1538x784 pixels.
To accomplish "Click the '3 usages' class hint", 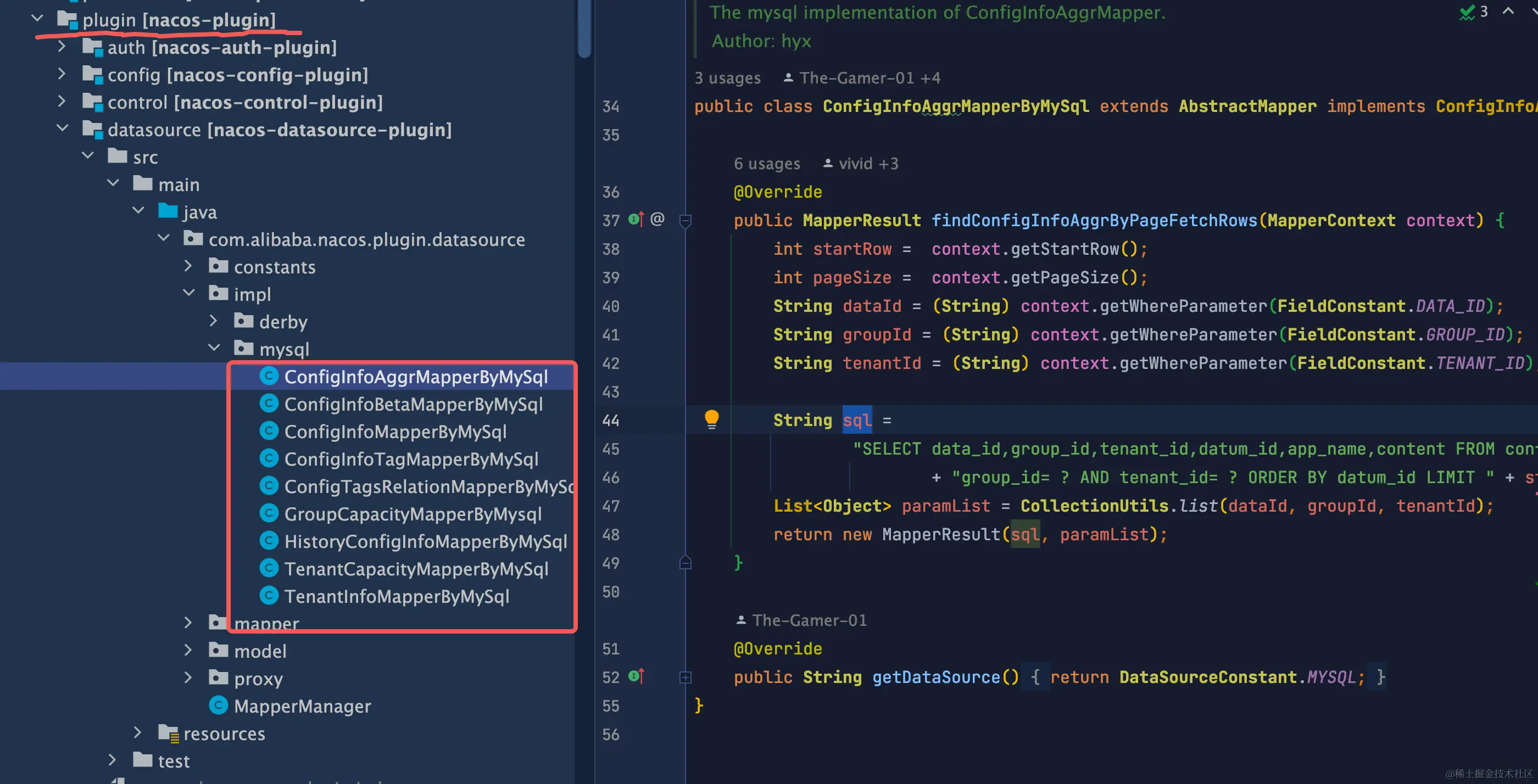I will pos(727,78).
